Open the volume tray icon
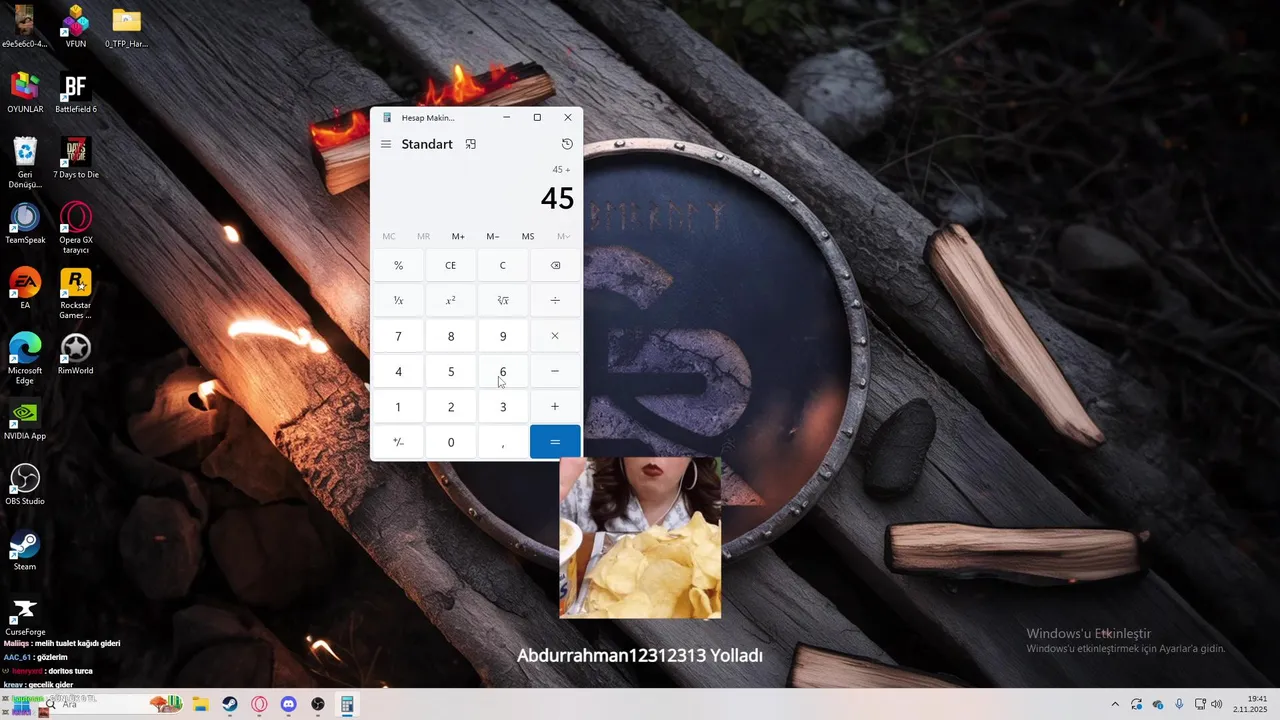Viewport: 1280px width, 720px height. 1217,704
